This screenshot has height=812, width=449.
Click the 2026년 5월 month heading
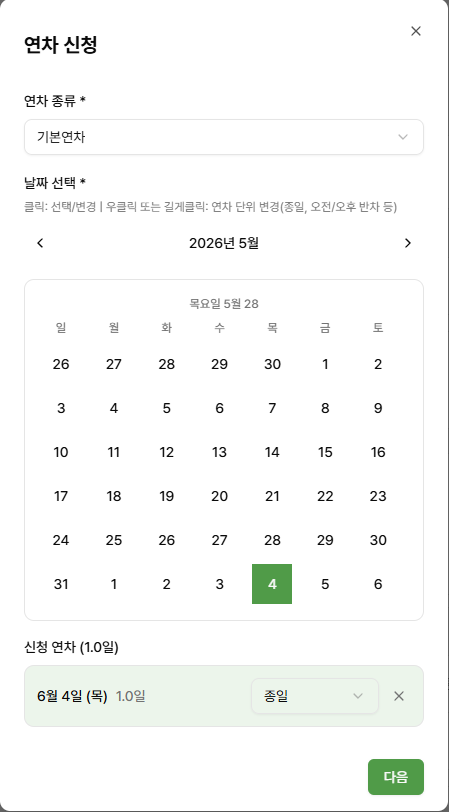point(224,243)
